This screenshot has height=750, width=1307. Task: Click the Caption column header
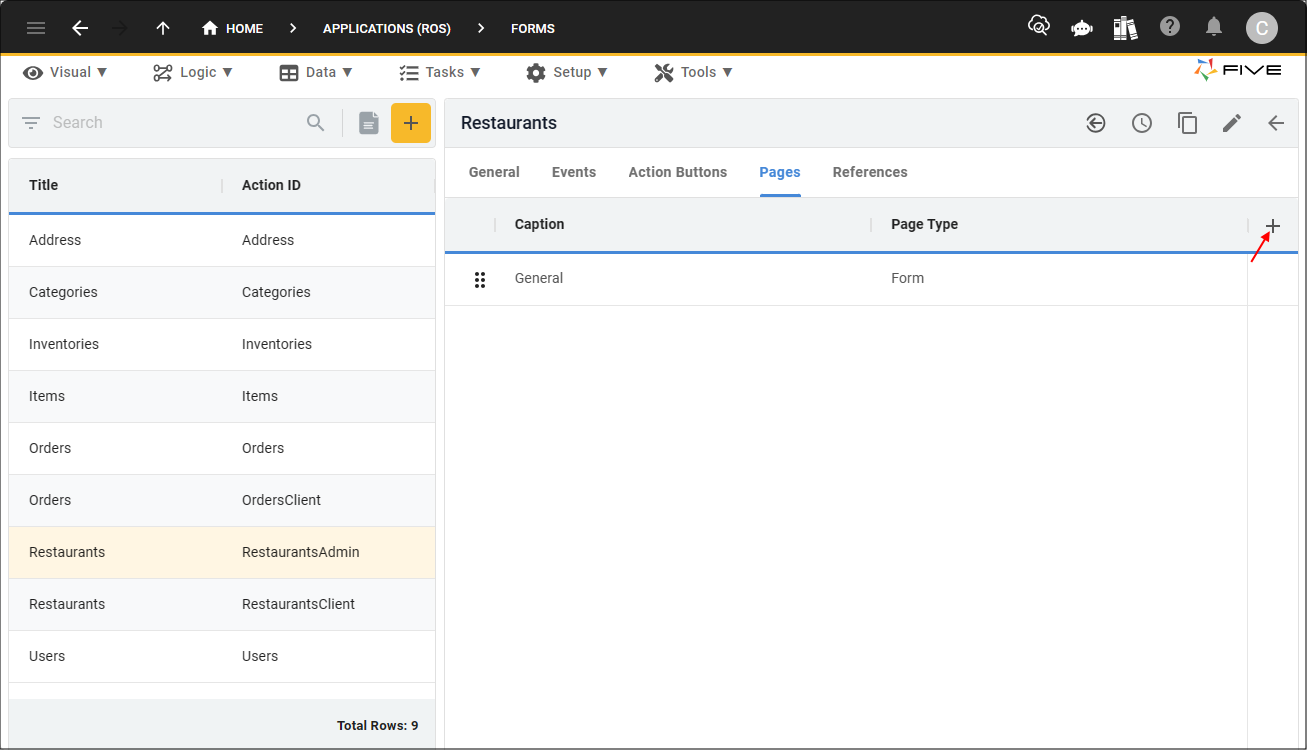point(540,225)
